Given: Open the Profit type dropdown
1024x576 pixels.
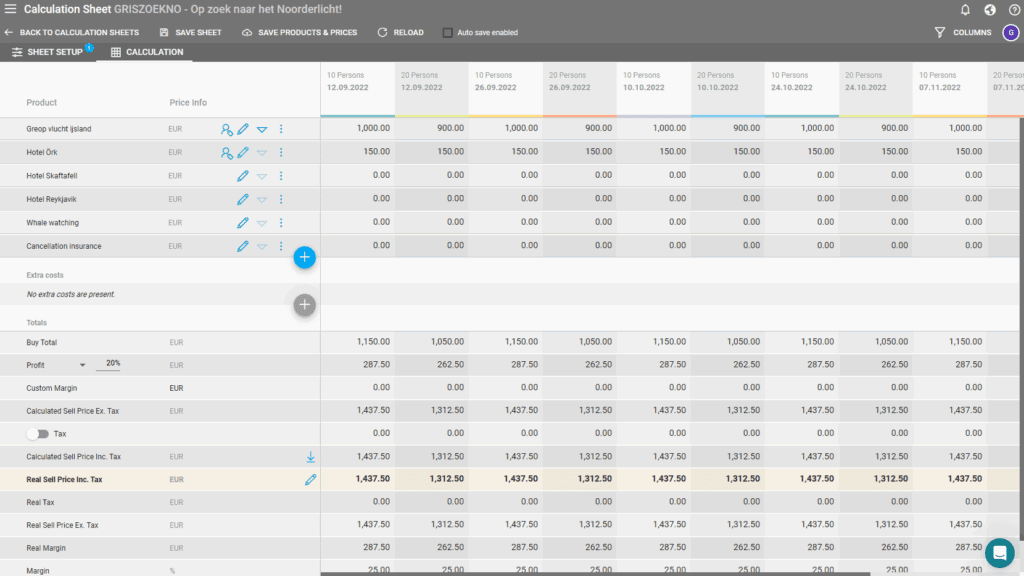Looking at the screenshot, I should point(82,365).
